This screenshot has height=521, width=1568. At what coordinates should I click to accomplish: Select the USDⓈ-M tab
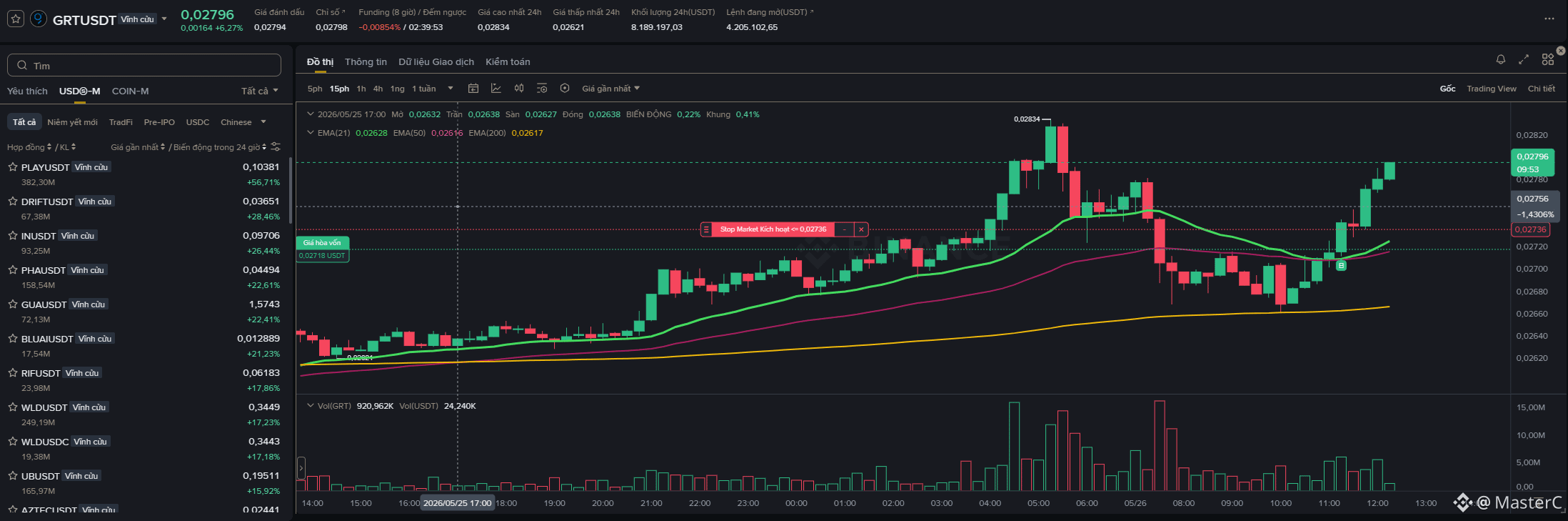pos(79,91)
